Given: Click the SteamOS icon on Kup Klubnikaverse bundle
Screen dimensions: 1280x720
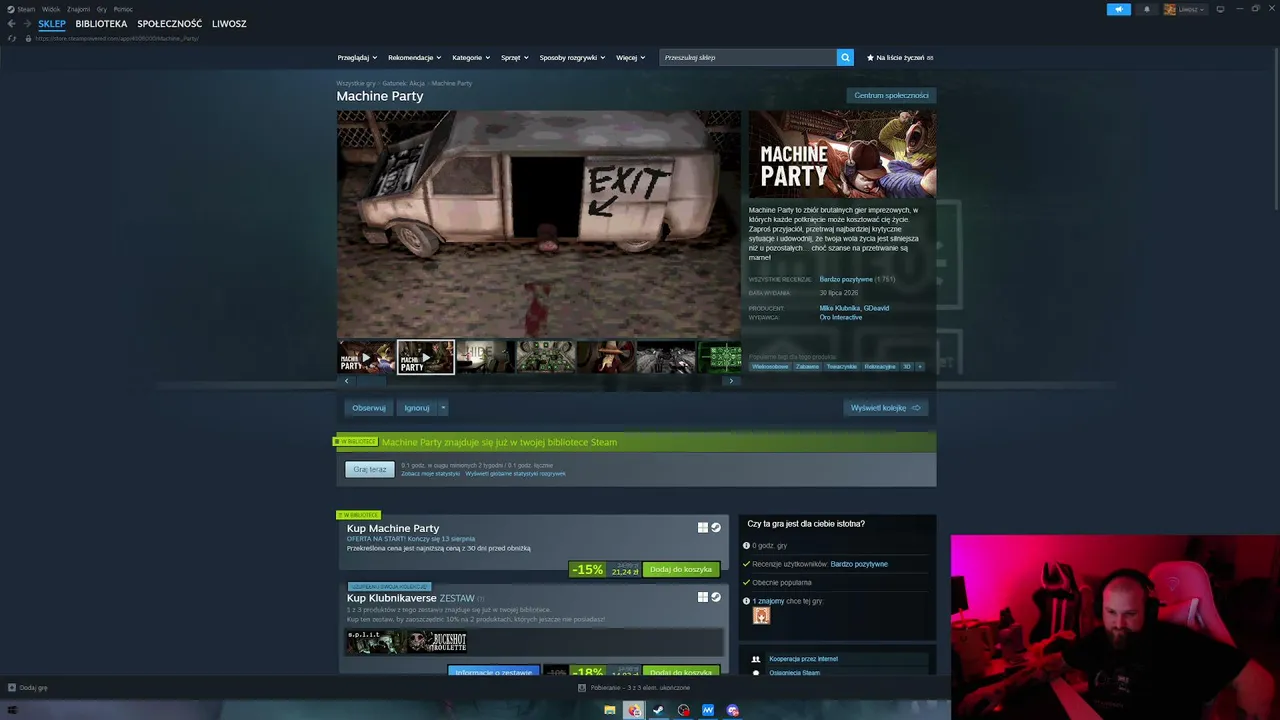Looking at the screenshot, I should (x=715, y=597).
